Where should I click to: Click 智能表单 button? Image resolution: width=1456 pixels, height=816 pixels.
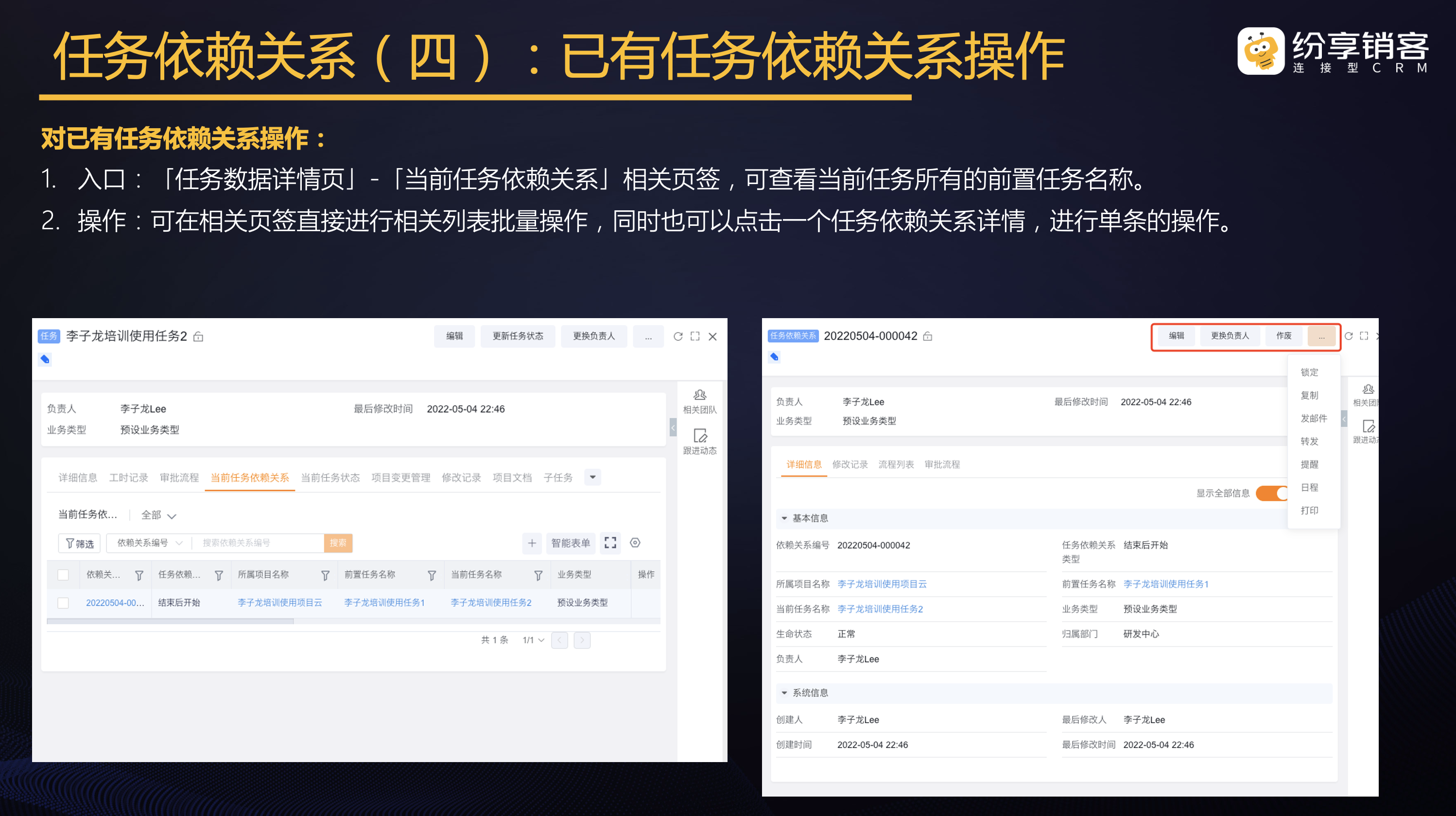(x=571, y=543)
